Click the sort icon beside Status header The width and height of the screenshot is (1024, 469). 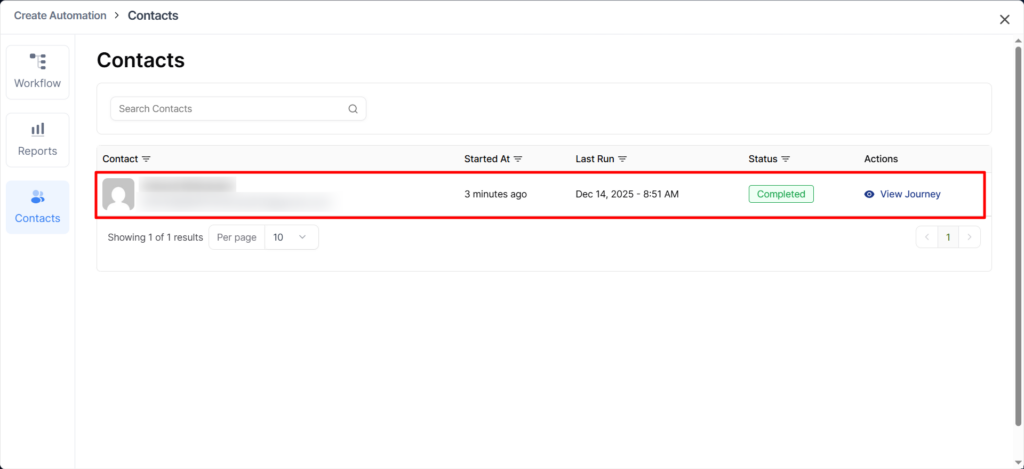tap(786, 159)
